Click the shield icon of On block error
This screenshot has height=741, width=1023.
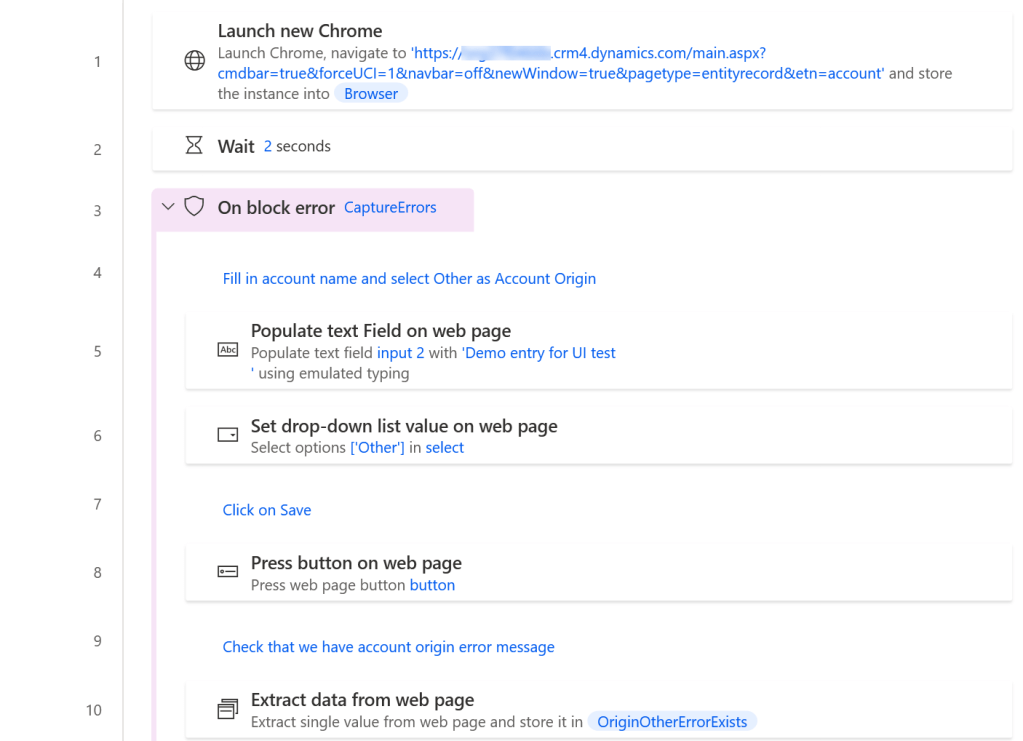point(195,207)
